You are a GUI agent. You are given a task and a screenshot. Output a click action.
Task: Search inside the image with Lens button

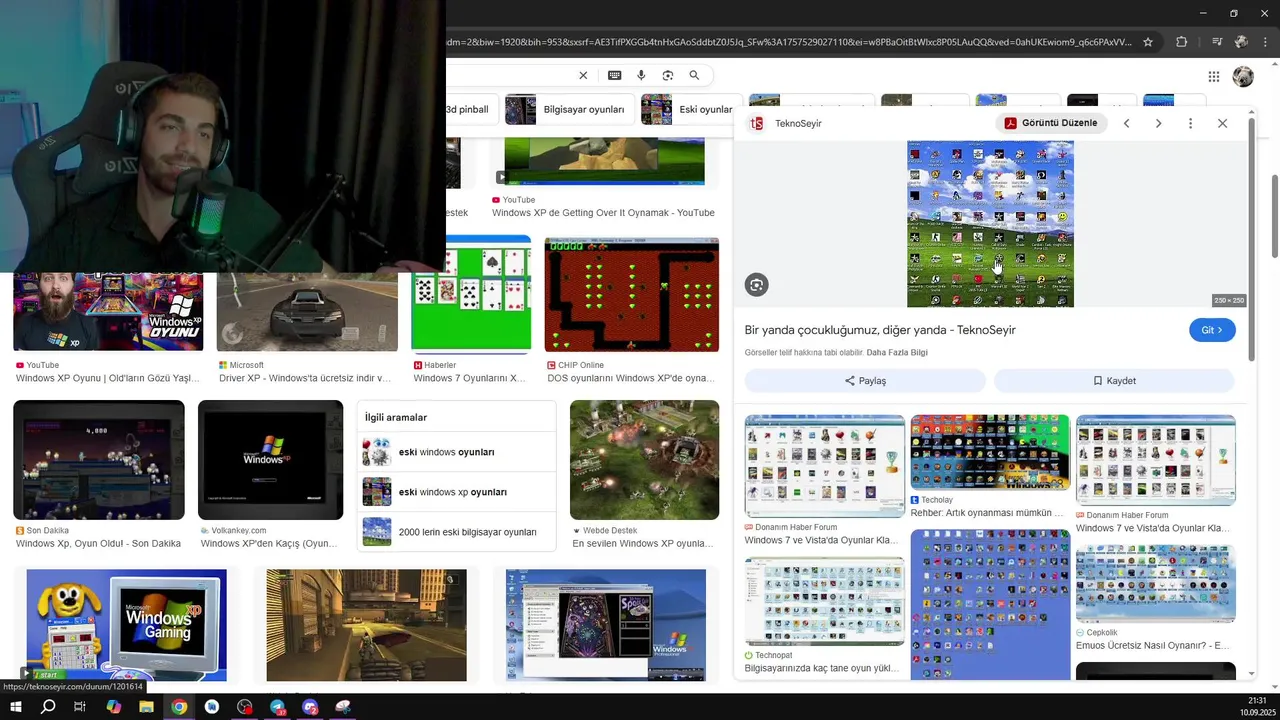click(x=756, y=285)
